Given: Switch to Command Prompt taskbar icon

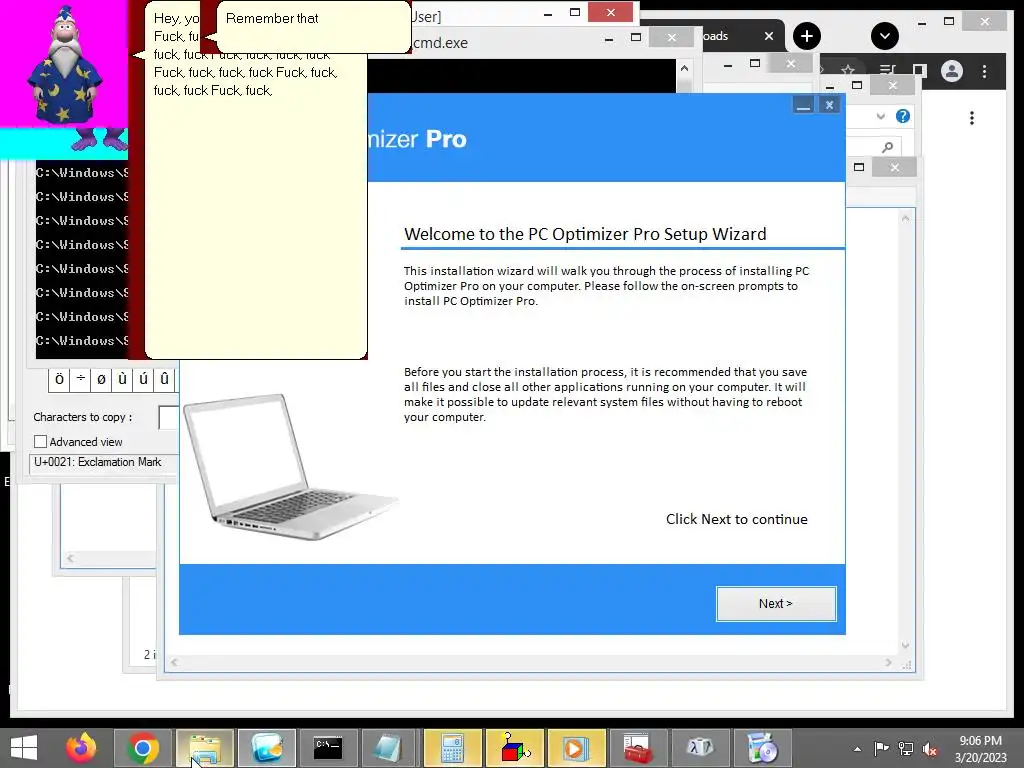Looking at the screenshot, I should pyautogui.click(x=328, y=748).
